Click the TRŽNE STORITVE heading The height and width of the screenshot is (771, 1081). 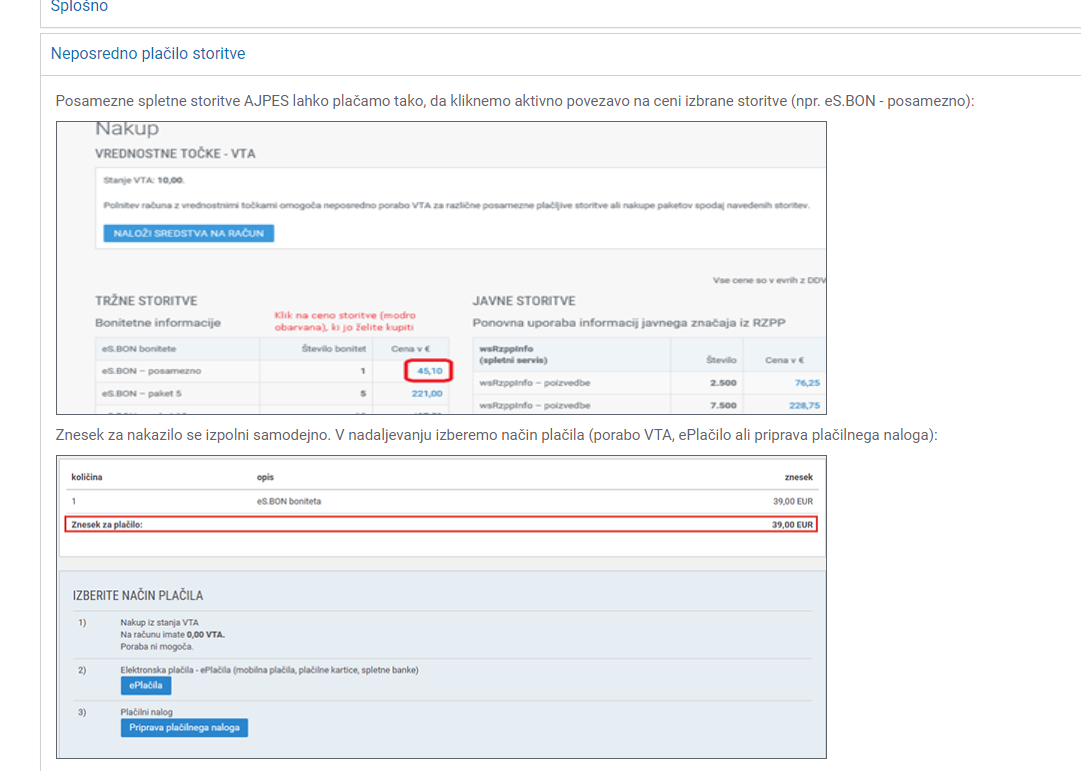pyautogui.click(x=146, y=301)
